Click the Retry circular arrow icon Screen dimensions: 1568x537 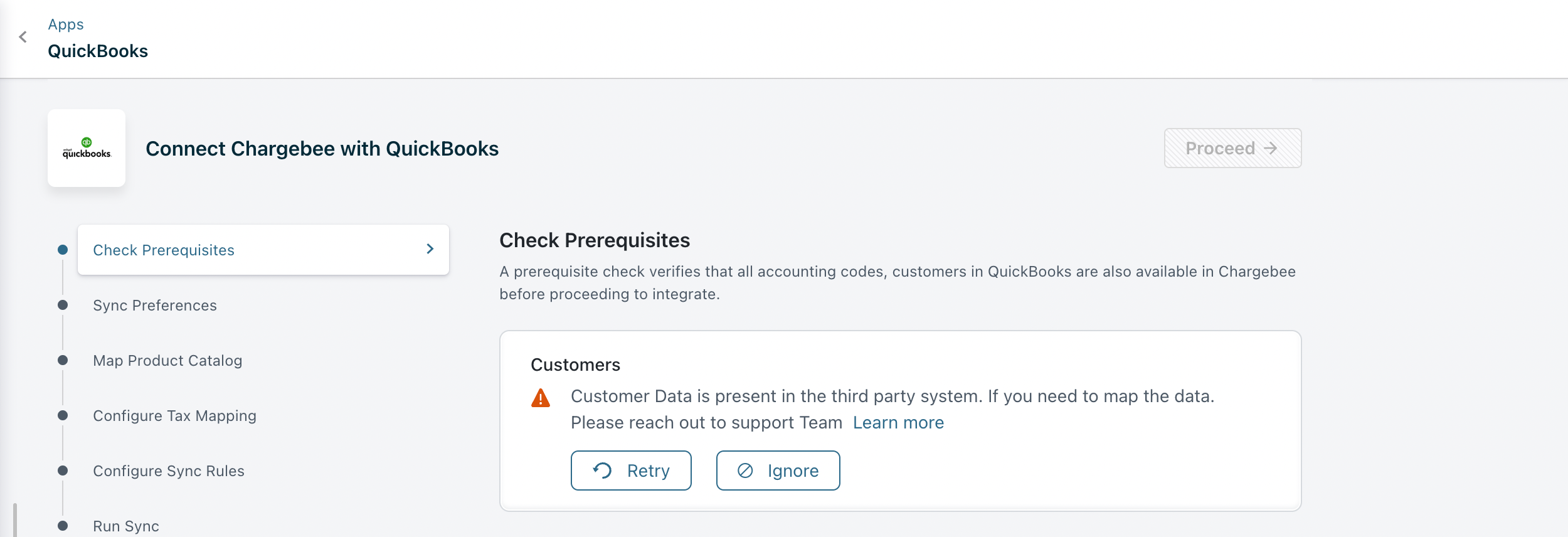(603, 471)
